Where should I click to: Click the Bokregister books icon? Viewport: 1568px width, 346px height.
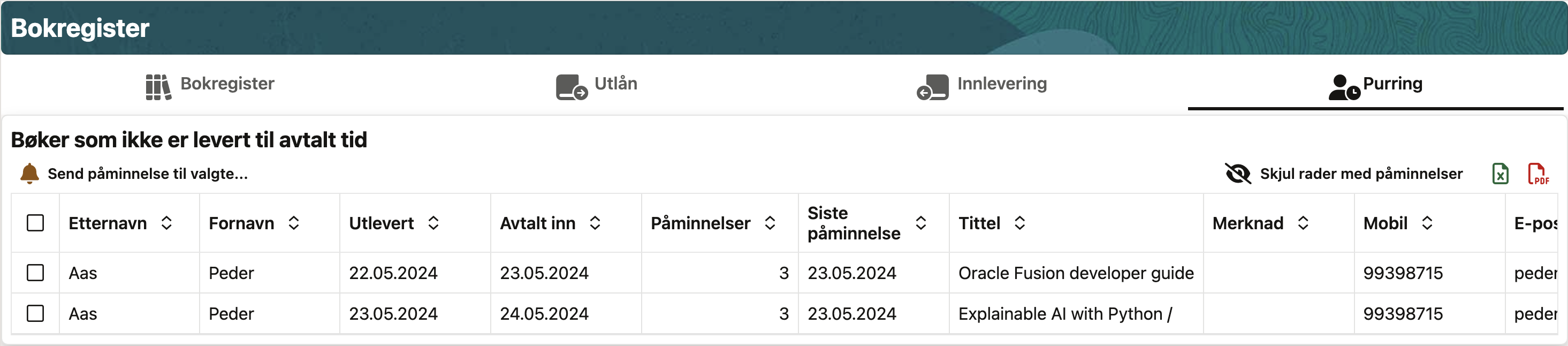tap(158, 87)
